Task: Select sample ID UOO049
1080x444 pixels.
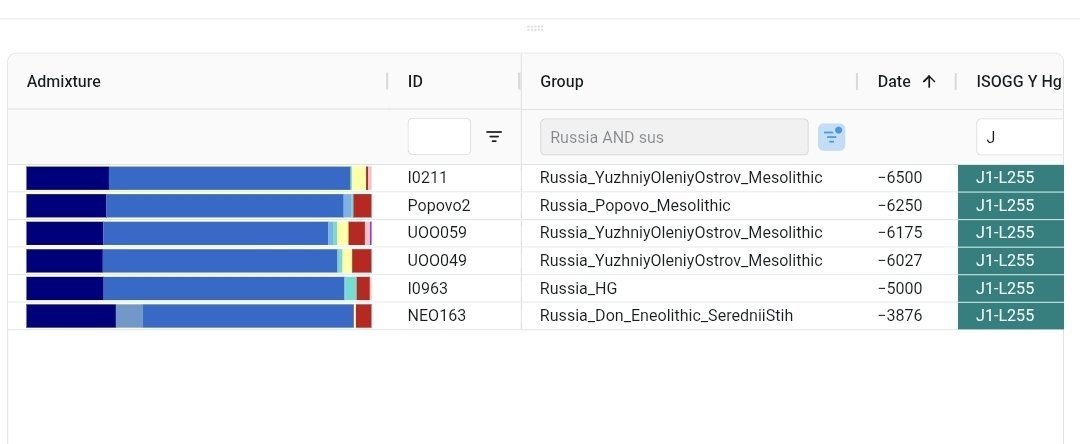Action: (437, 260)
